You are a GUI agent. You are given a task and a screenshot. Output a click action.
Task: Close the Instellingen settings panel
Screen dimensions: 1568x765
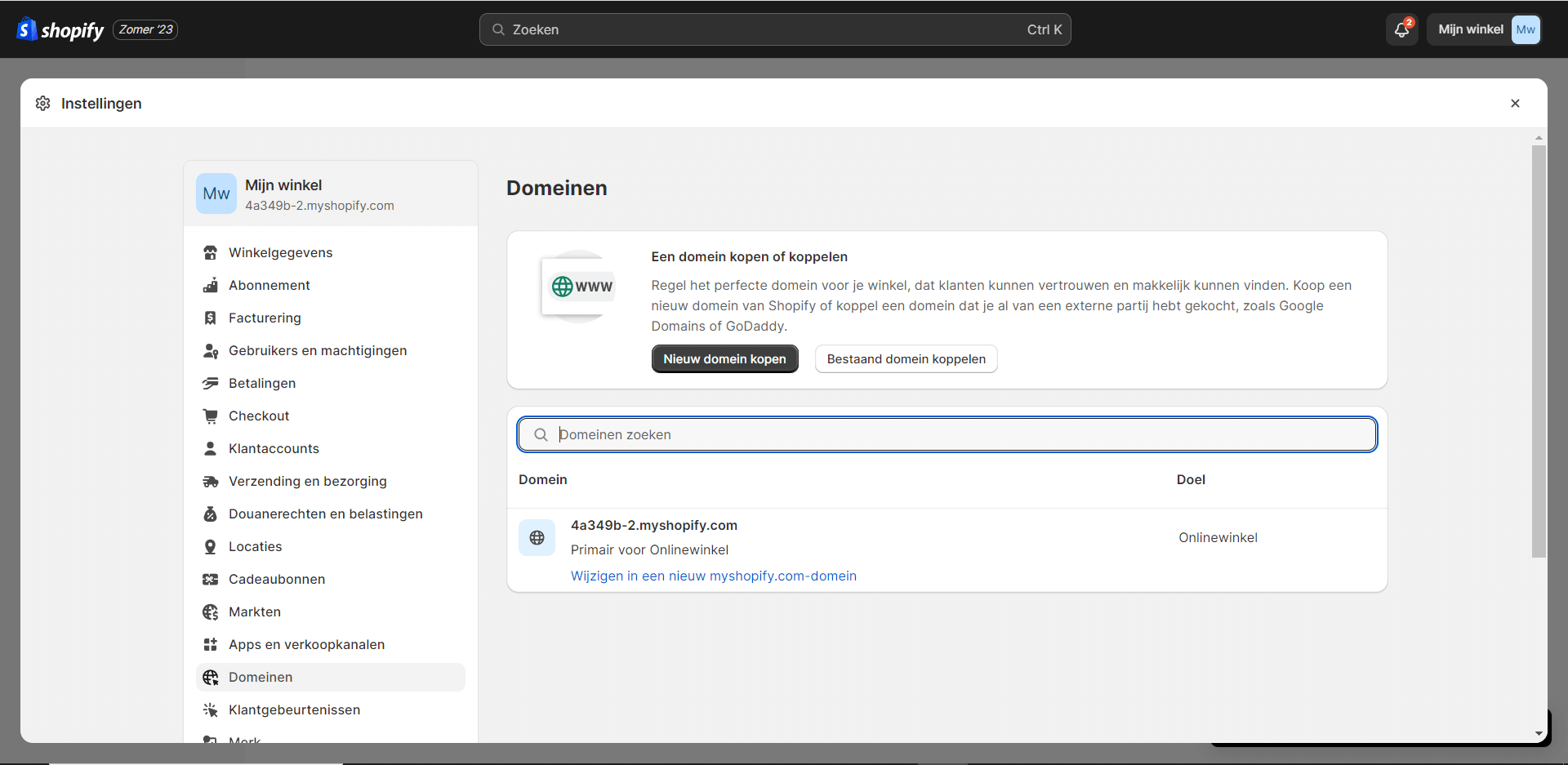pyautogui.click(x=1515, y=104)
